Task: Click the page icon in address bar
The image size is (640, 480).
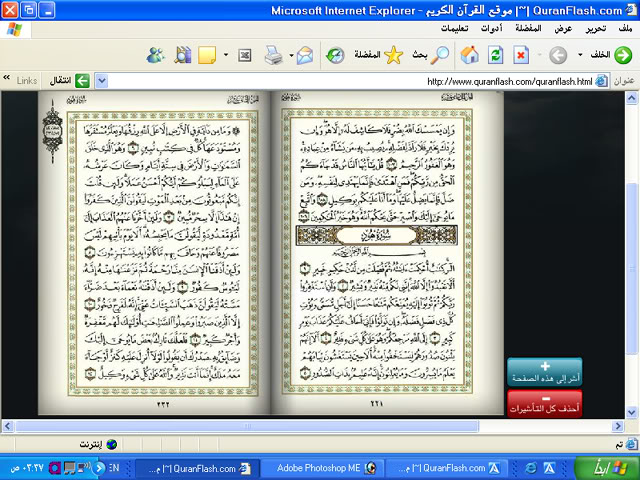Action: (x=602, y=81)
